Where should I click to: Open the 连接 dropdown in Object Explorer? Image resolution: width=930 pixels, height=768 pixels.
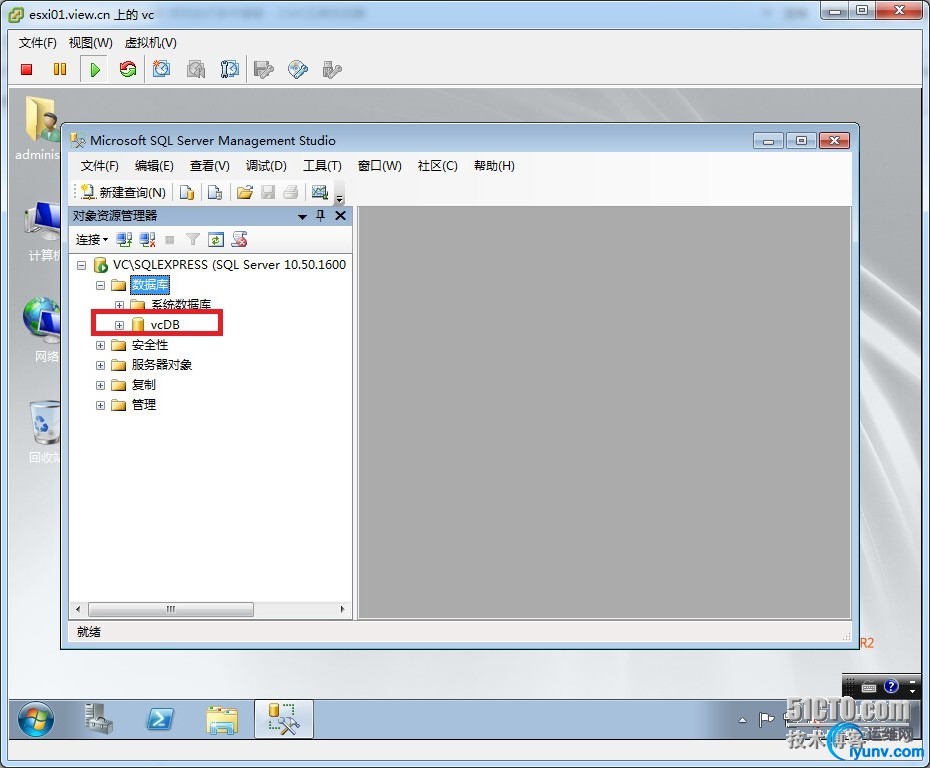pyautogui.click(x=91, y=240)
